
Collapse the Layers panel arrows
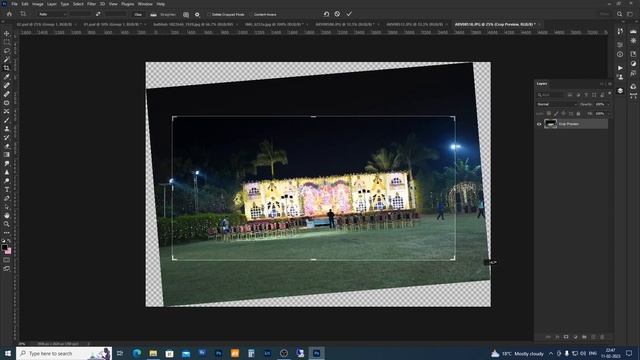point(602,84)
